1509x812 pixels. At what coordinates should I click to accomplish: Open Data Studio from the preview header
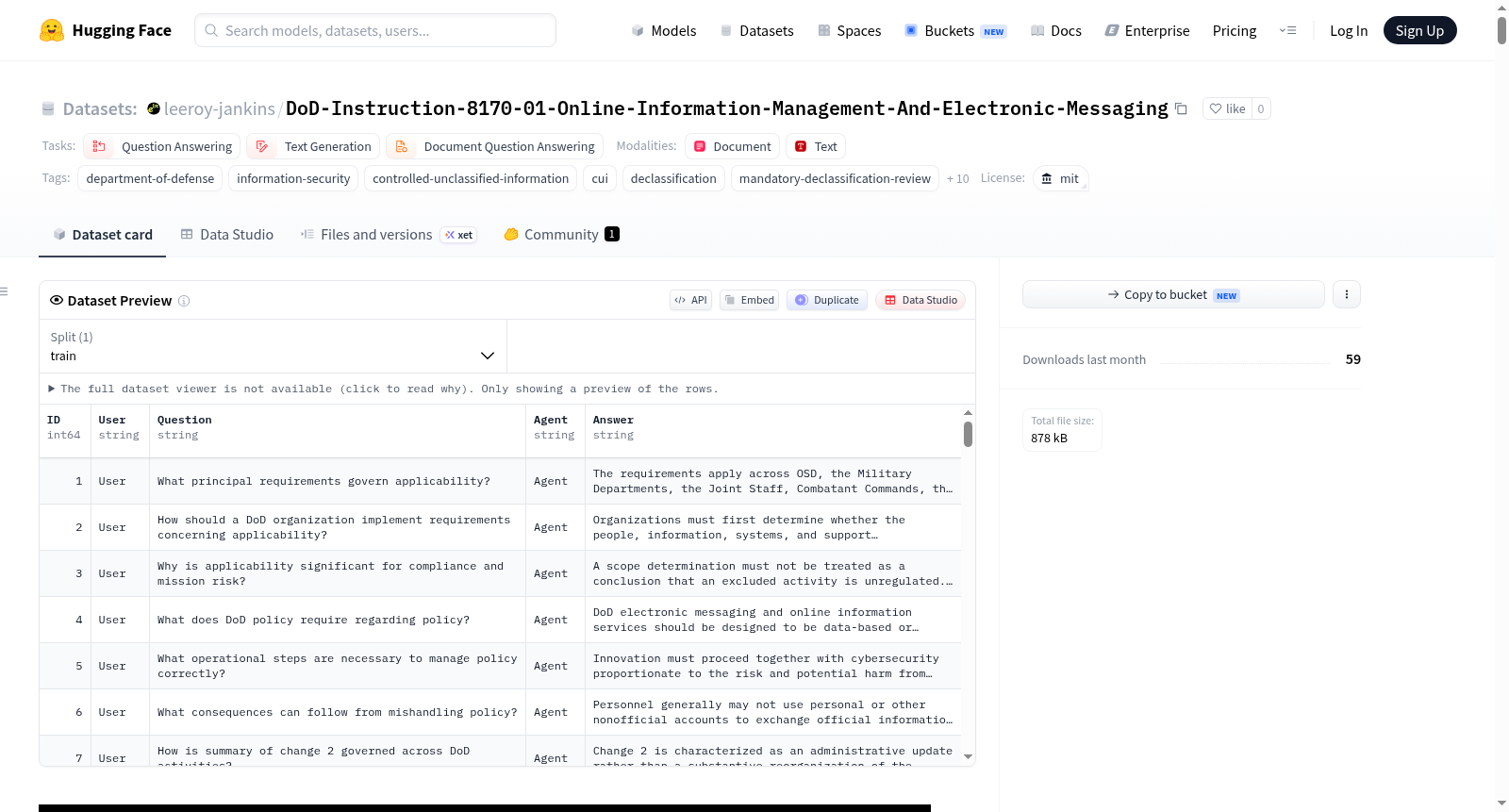coord(920,300)
